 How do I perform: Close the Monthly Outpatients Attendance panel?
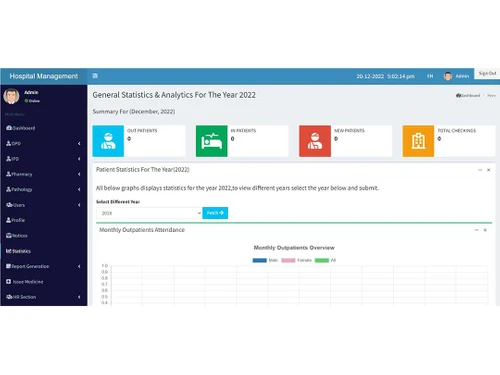coord(485,230)
